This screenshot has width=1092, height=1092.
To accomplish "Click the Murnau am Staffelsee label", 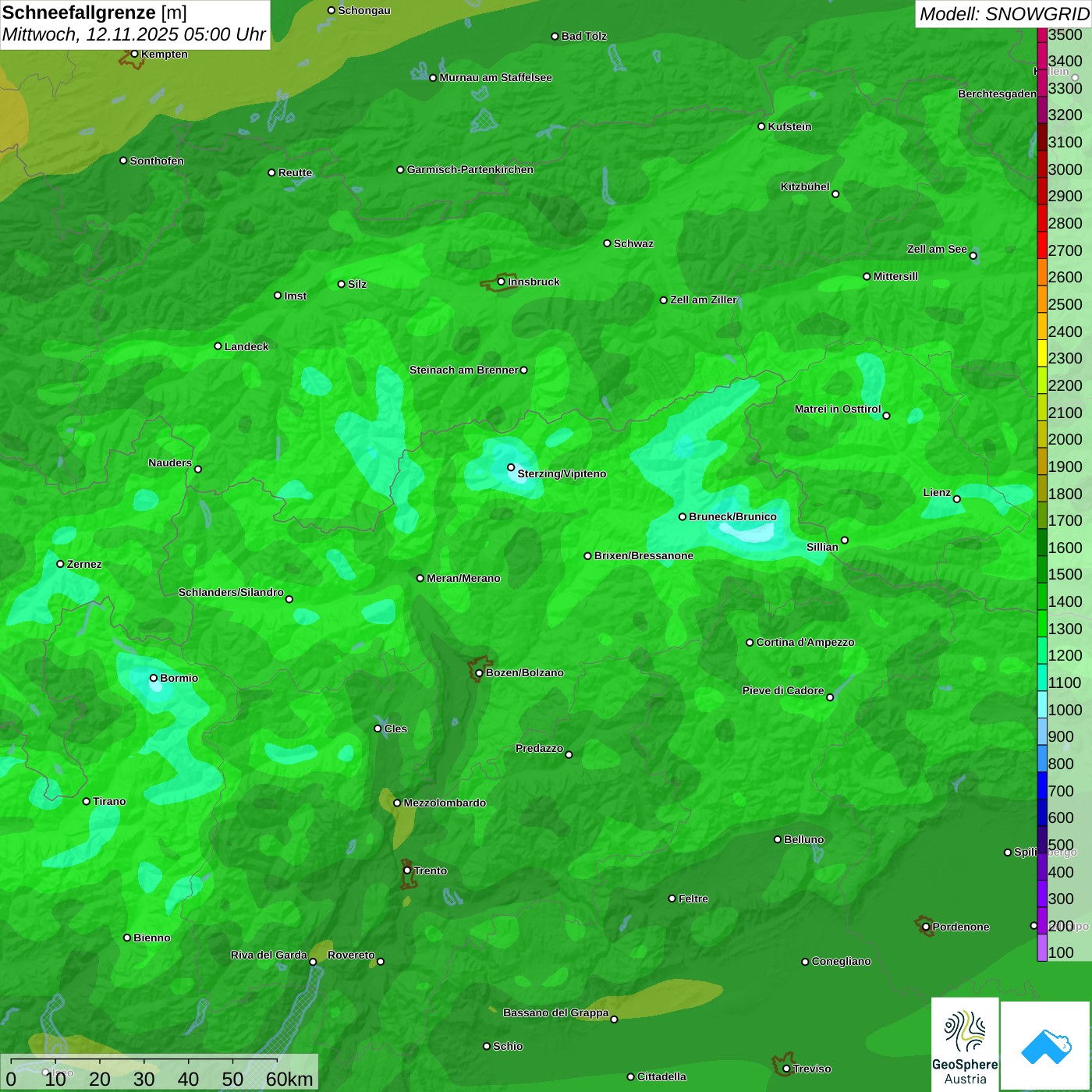I will point(495,77).
